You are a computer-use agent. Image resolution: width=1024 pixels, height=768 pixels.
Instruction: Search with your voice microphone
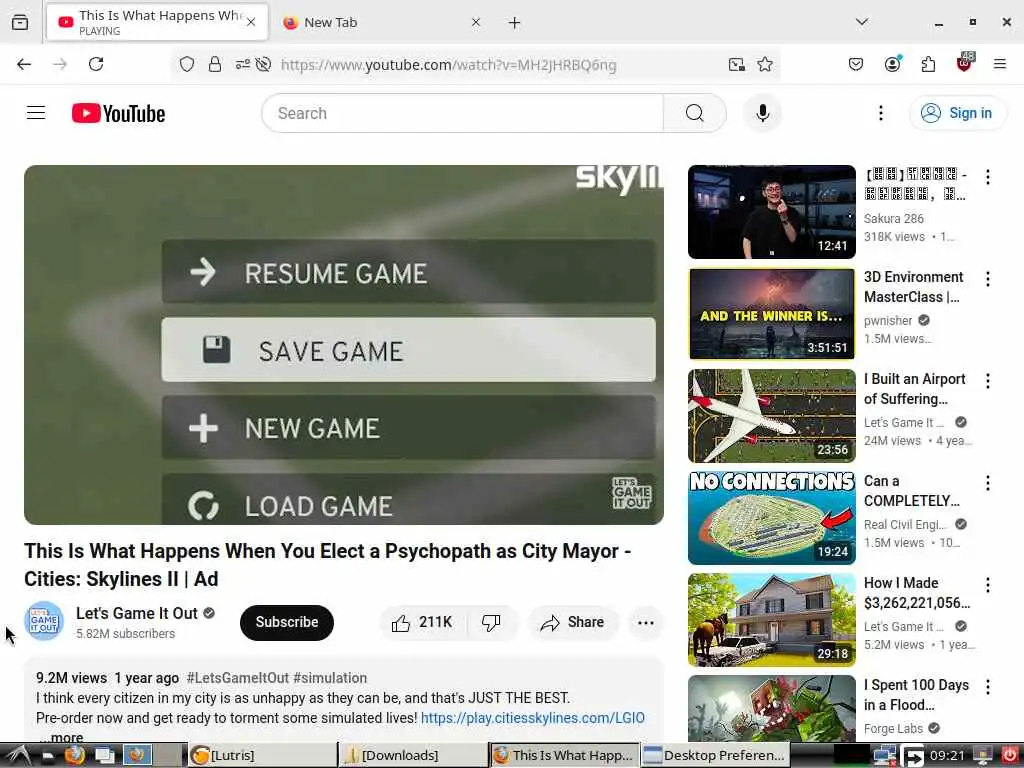click(762, 113)
